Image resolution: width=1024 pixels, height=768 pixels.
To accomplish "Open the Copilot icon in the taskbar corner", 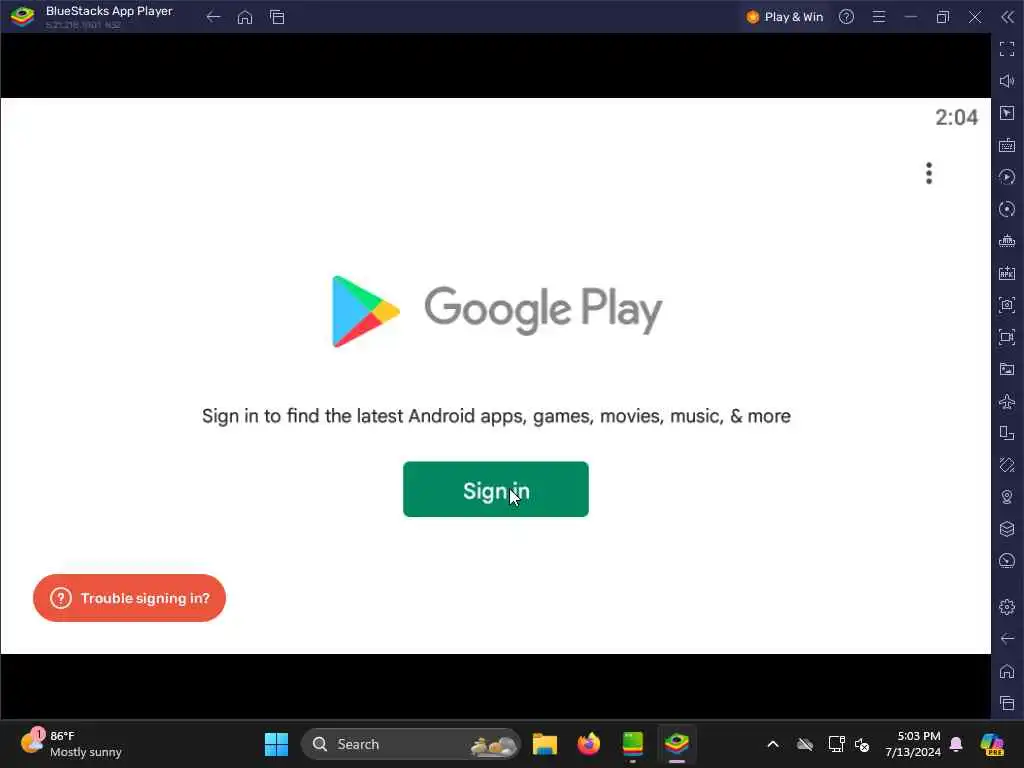I will (992, 744).
